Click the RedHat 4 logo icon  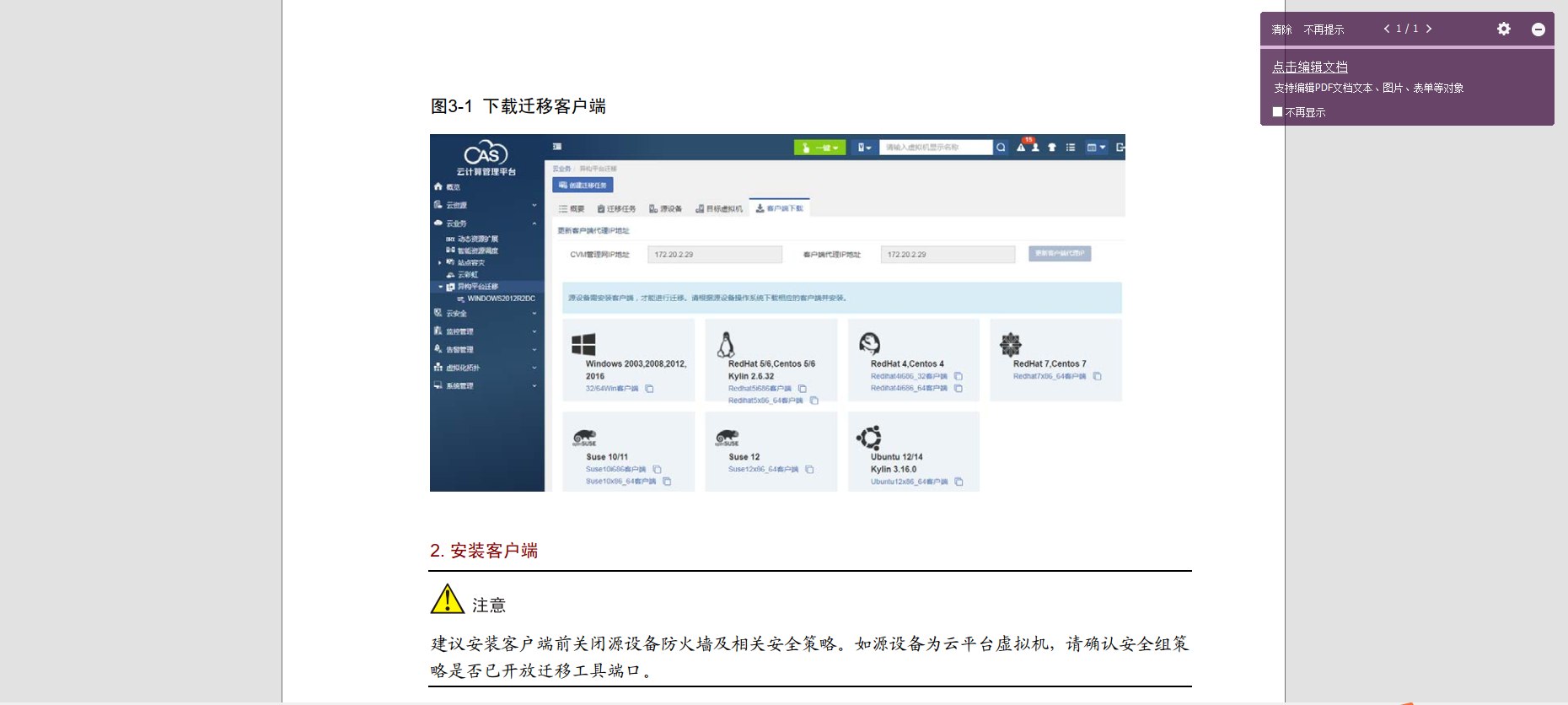point(869,343)
